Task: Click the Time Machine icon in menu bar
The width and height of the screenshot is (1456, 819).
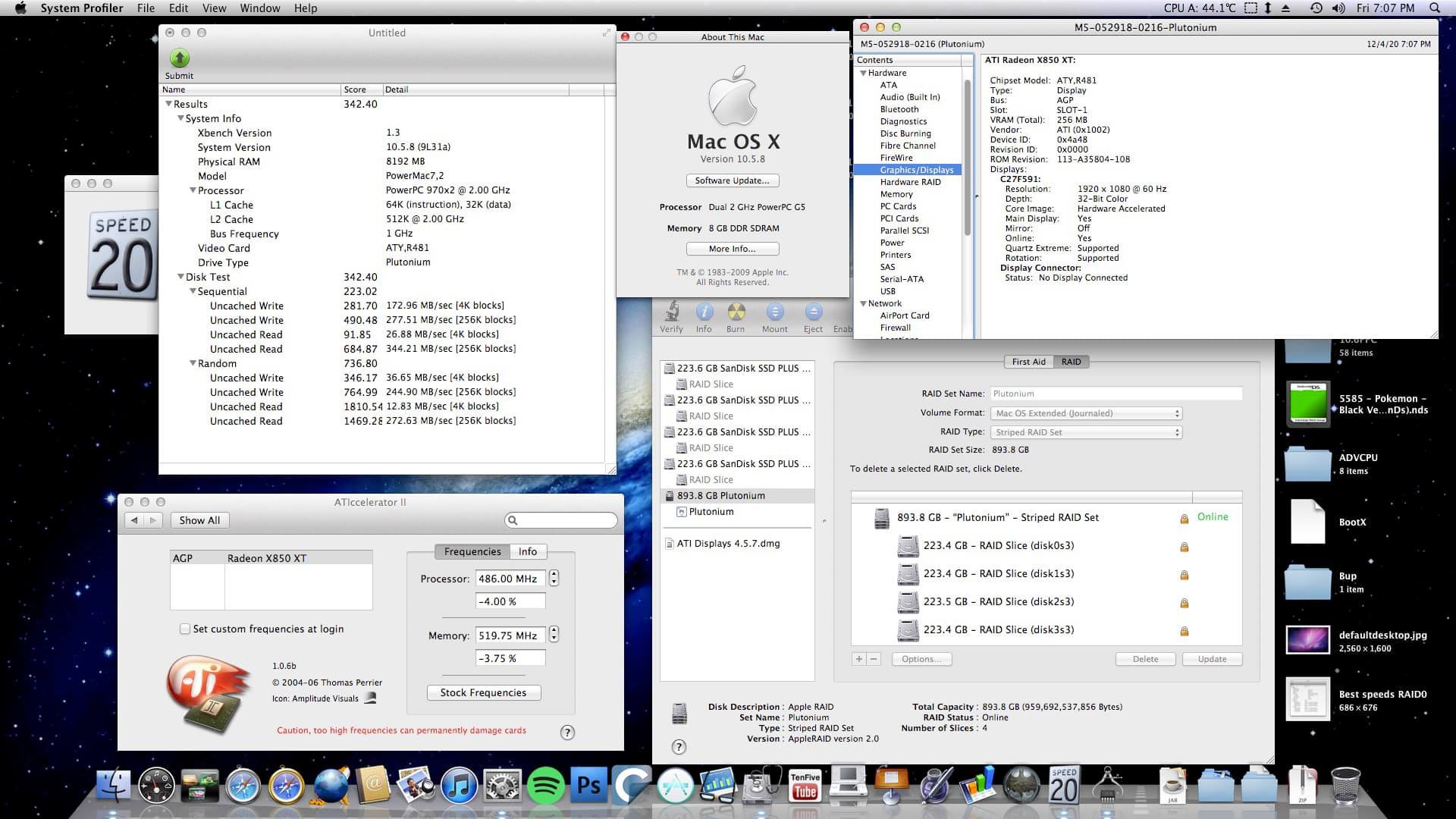Action: [x=1316, y=8]
